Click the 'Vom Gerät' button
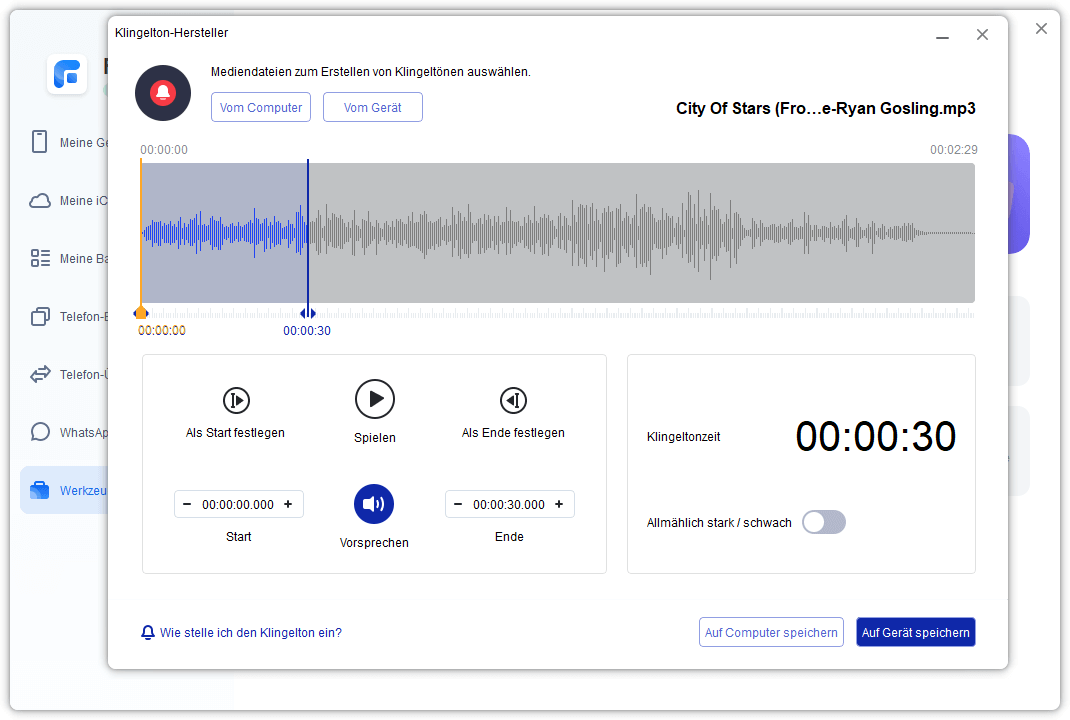This screenshot has width=1070, height=720. tap(372, 107)
